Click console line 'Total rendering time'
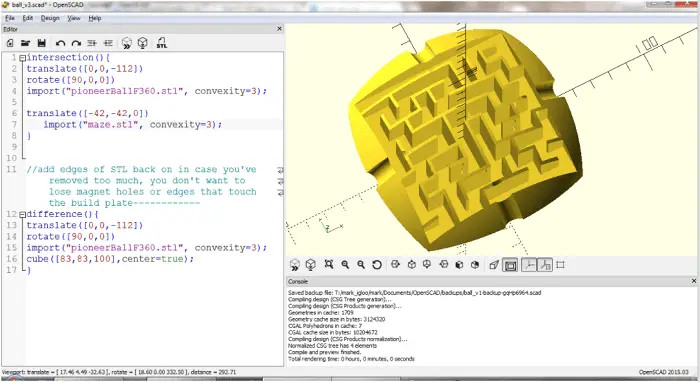The image size is (700, 382). coord(351,359)
